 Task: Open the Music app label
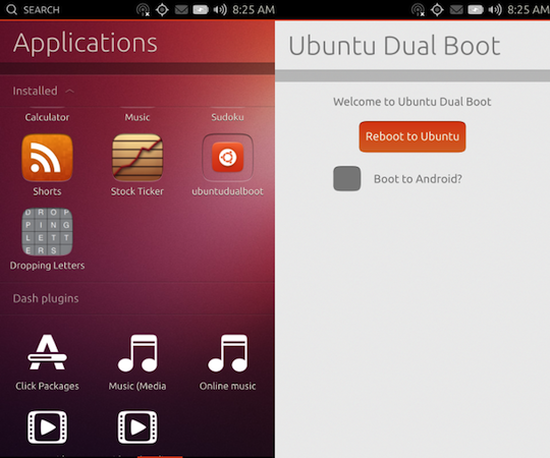[137, 117]
